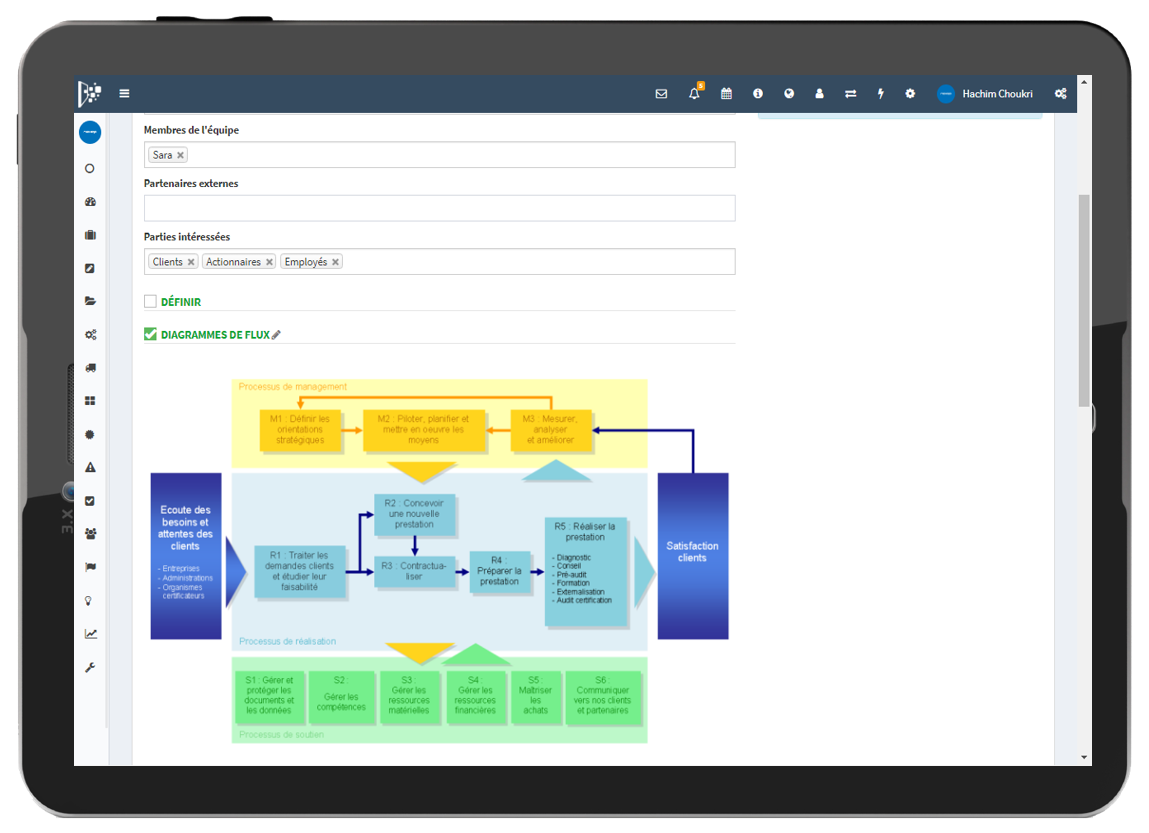This screenshot has height=833, width=1149.
Task: Click the DIAGRAMMES DE FLUX heading
Action: (215, 335)
